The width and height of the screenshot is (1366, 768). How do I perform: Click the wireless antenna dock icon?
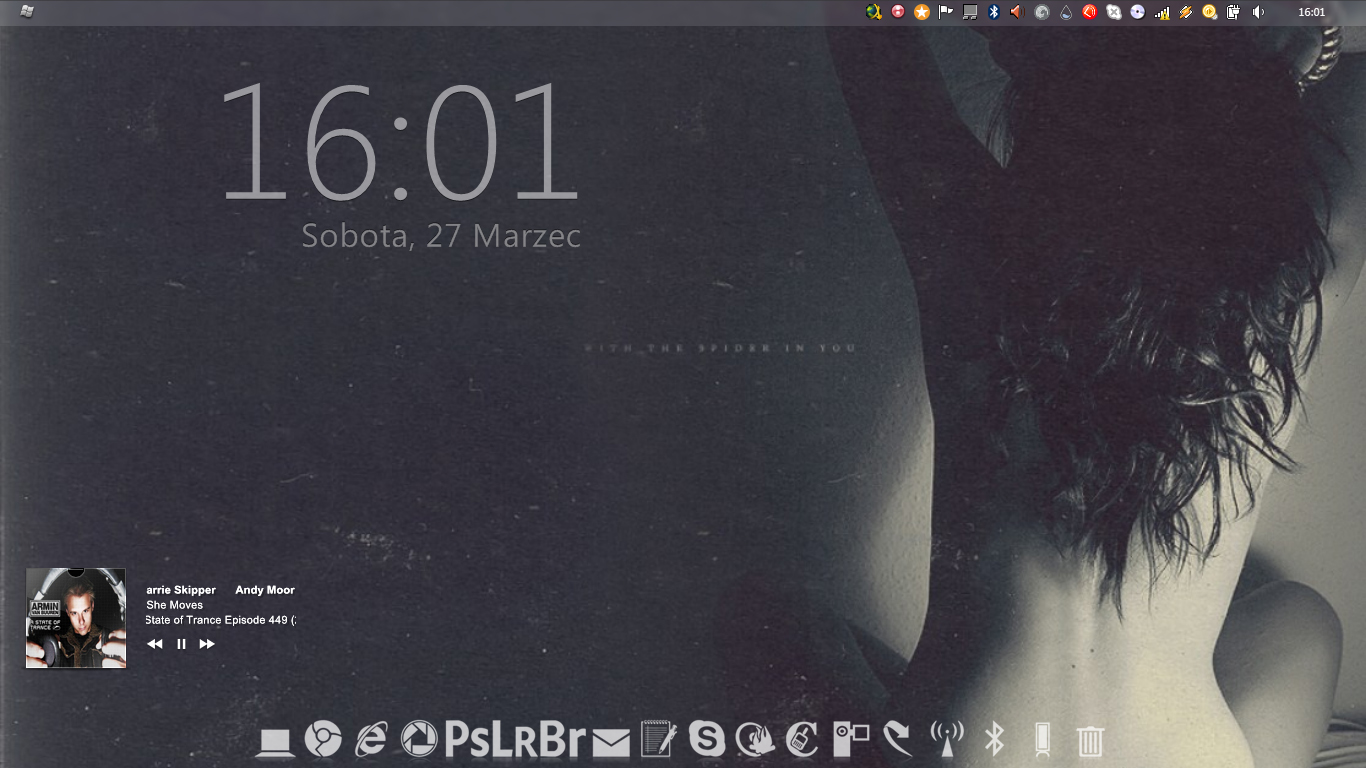(x=946, y=740)
